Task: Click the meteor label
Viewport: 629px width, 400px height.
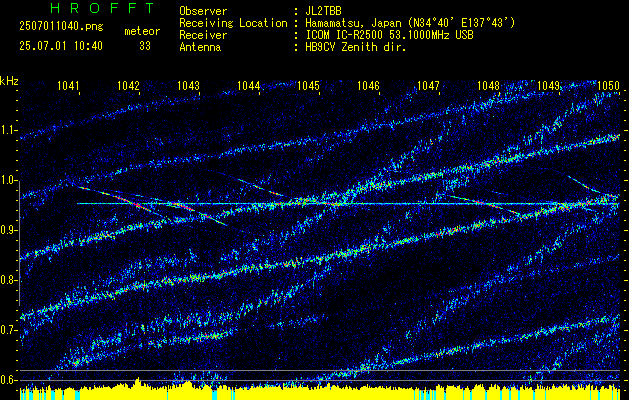Action: click(142, 31)
